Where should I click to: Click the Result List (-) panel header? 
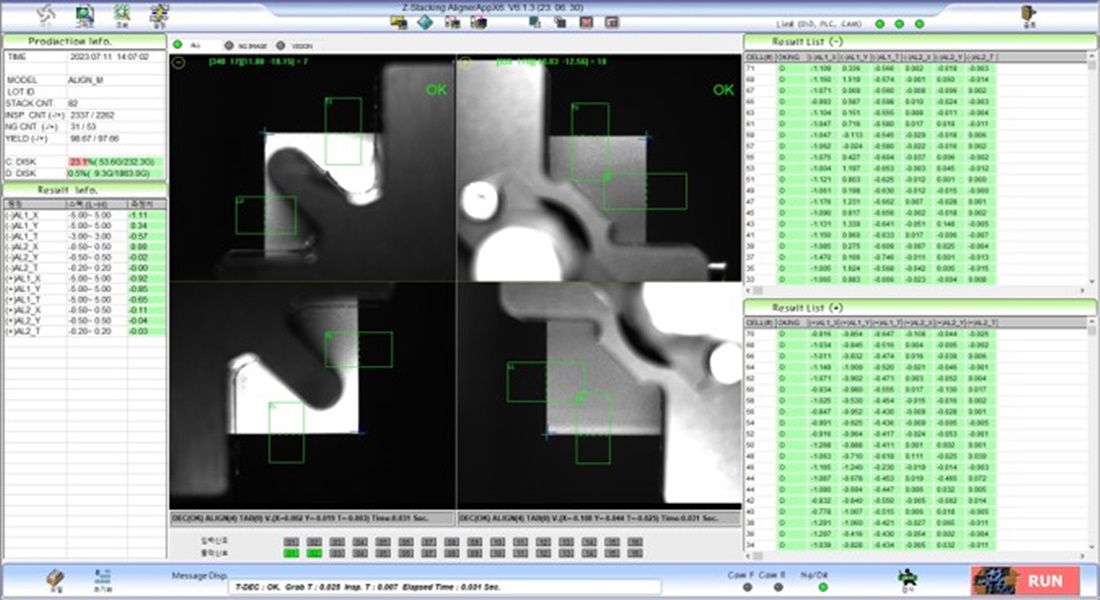(x=920, y=41)
